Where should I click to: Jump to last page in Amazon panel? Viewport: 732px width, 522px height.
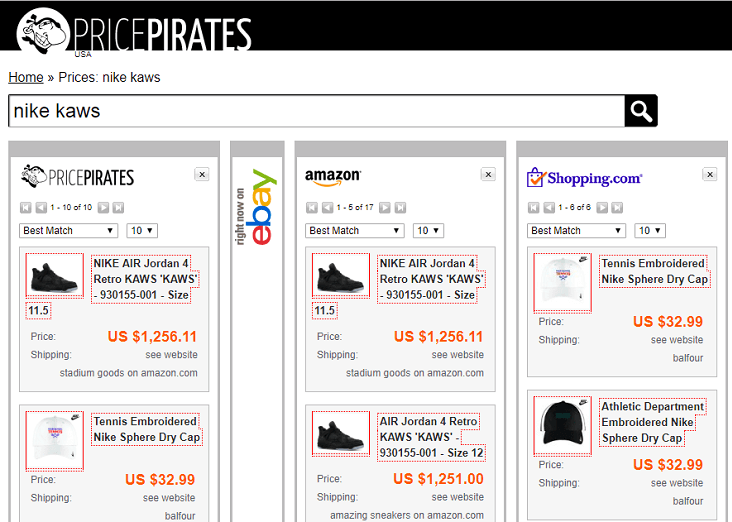click(401, 208)
